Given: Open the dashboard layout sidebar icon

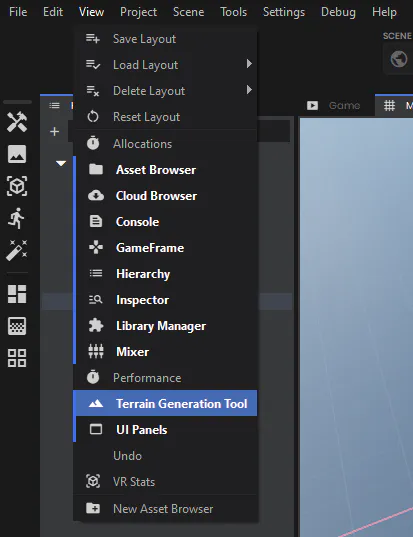Looking at the screenshot, I should (17, 294).
